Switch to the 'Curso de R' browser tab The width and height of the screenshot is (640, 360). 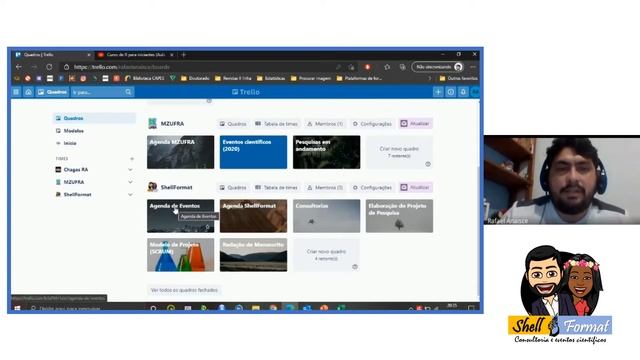coord(136,55)
